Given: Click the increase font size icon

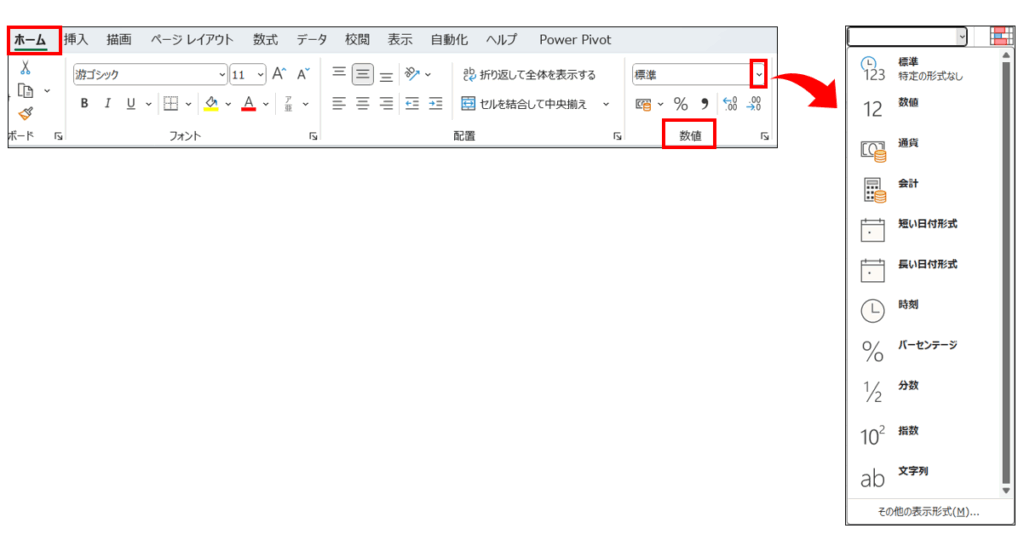Looking at the screenshot, I should [x=280, y=75].
